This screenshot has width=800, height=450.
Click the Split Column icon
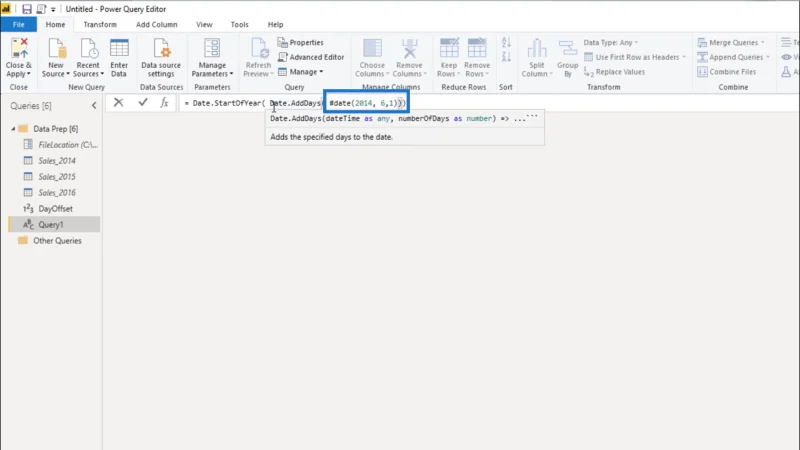pyautogui.click(x=537, y=49)
